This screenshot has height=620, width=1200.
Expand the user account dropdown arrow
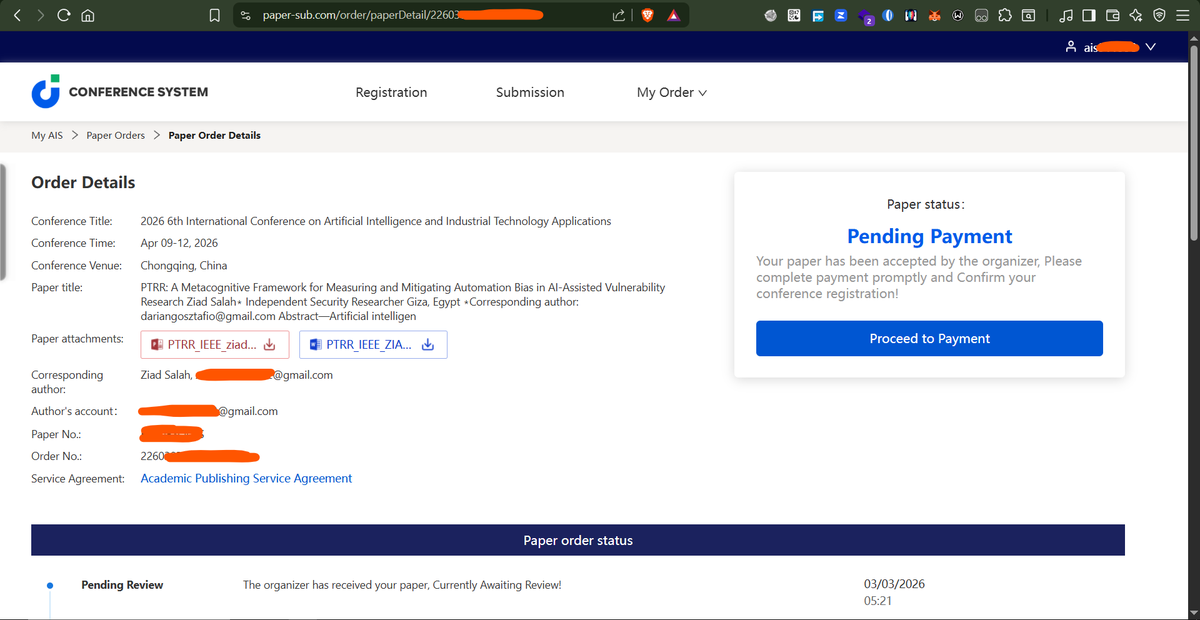1150,47
